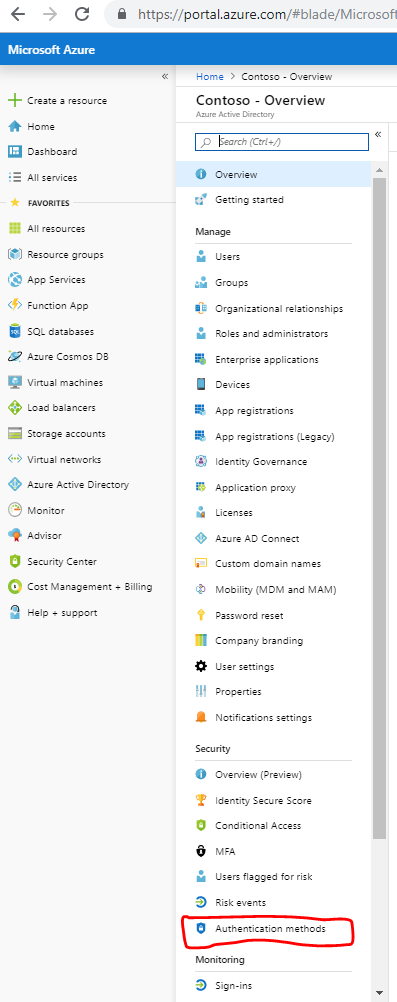
Task: Reload the page with the refresh icon
Action: (82, 13)
